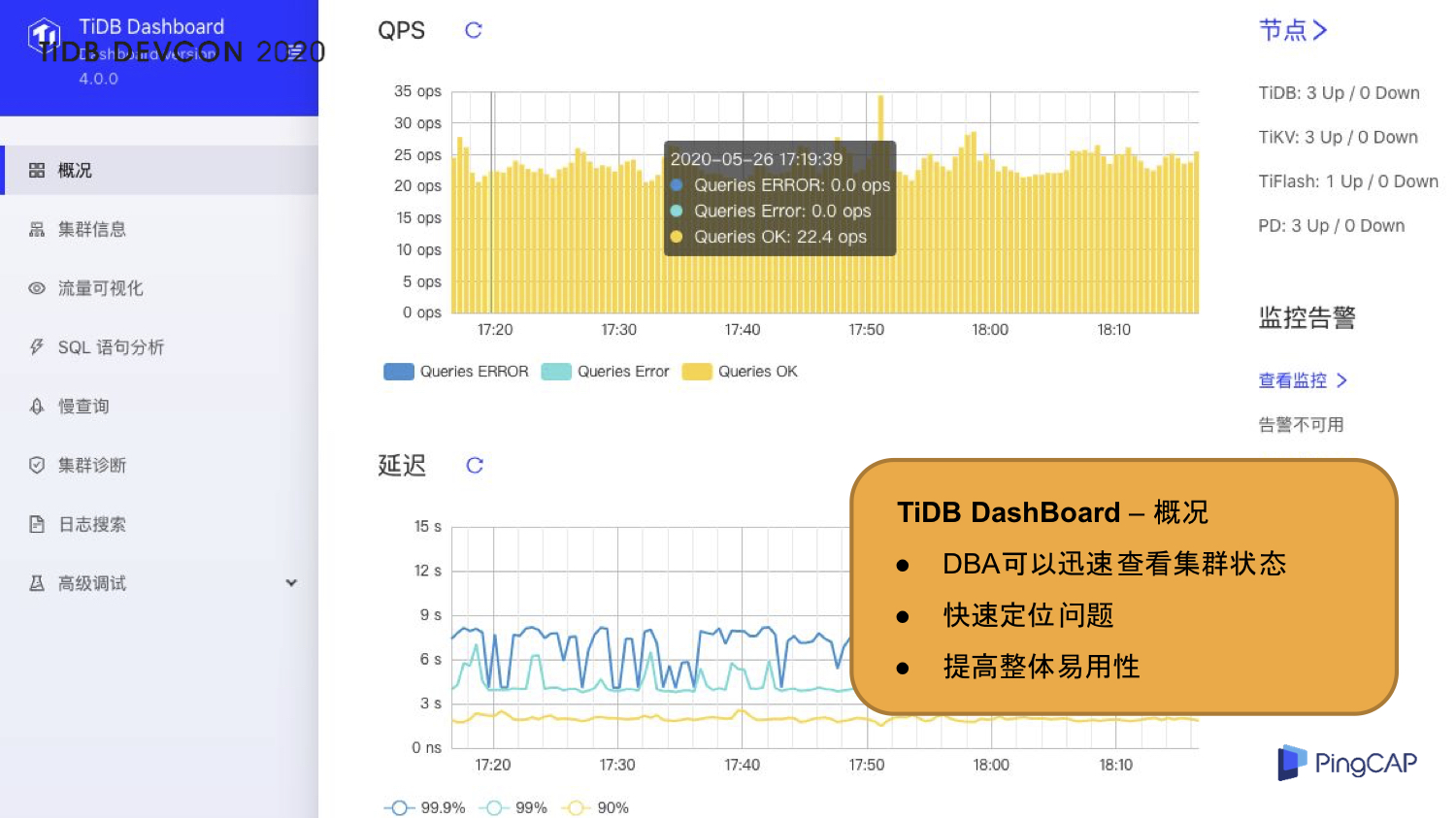Click the 4.0.0 version label
The image size is (1456, 818).
tap(99, 79)
